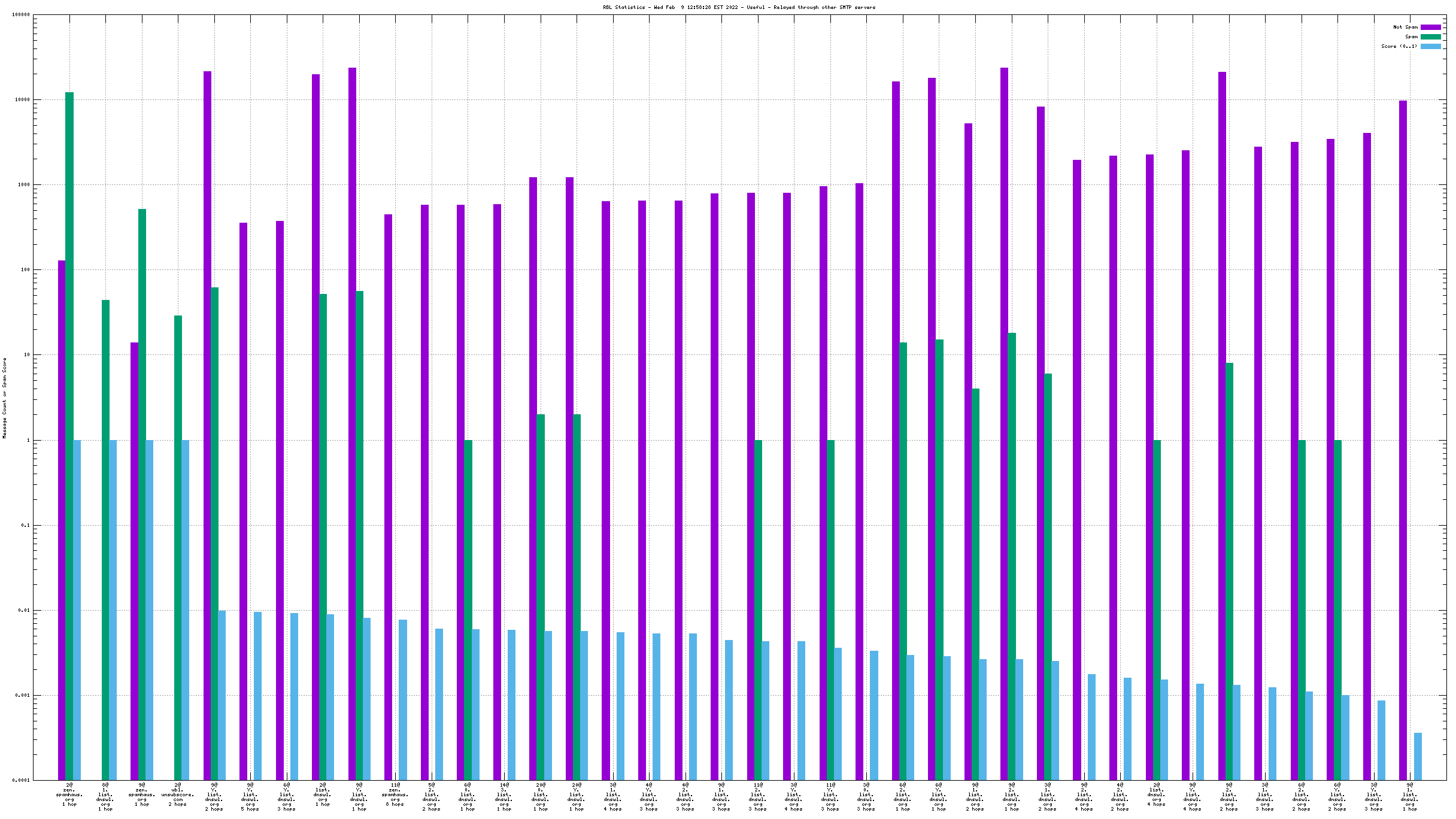Click the purple Not Spam legend swatch
This screenshot has width=1456, height=819.
1430,27
